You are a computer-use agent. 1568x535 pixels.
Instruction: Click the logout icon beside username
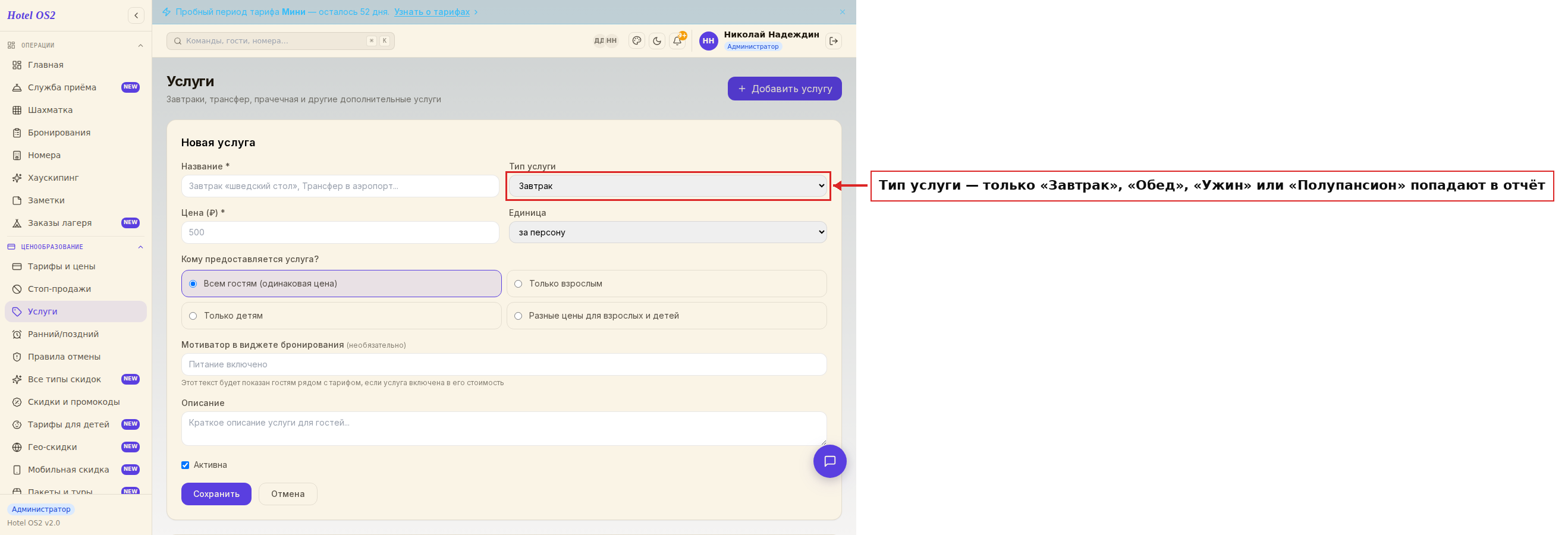pos(833,41)
